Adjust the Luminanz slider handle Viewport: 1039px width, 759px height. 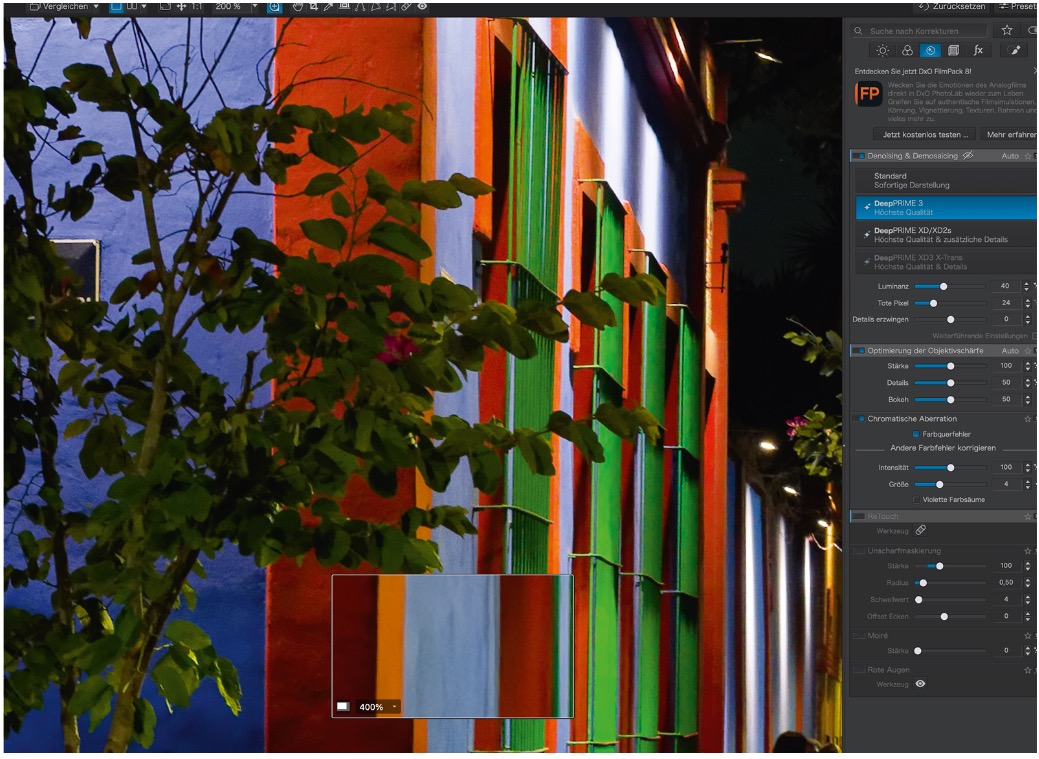click(x=944, y=286)
